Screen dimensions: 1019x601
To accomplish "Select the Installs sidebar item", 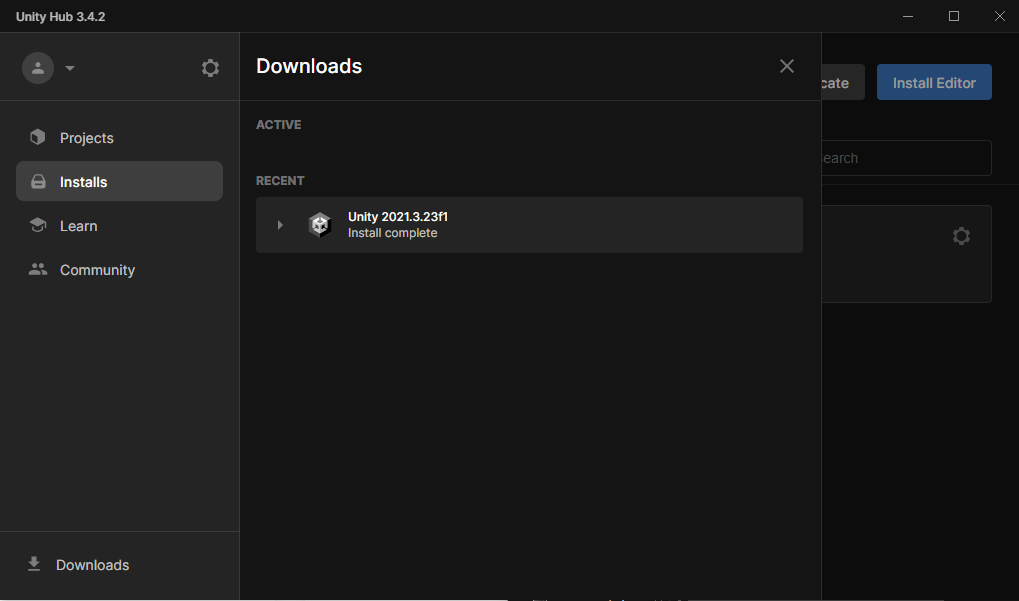I will click(x=120, y=181).
